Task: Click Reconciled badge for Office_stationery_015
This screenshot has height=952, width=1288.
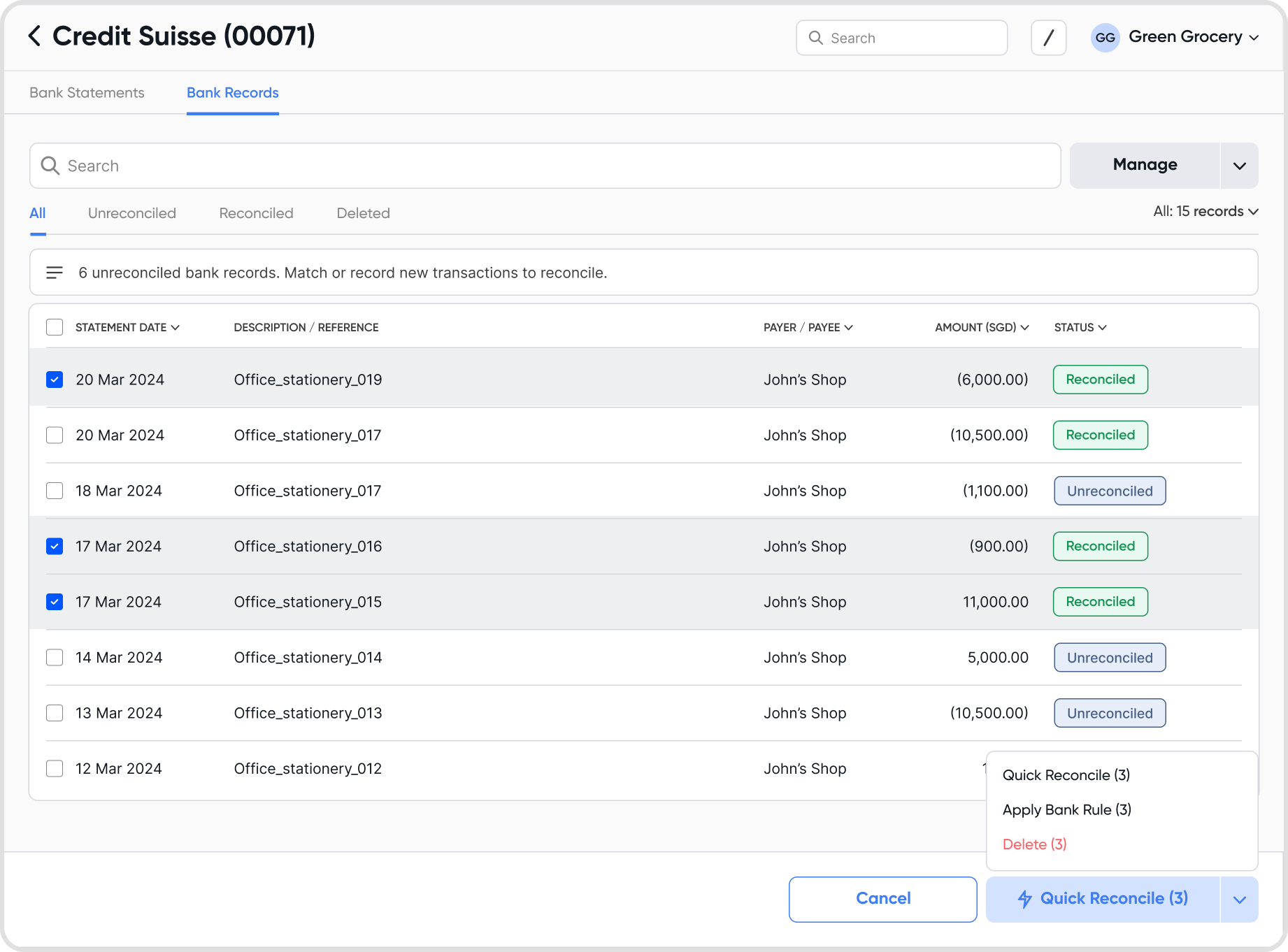Action: tap(1101, 602)
